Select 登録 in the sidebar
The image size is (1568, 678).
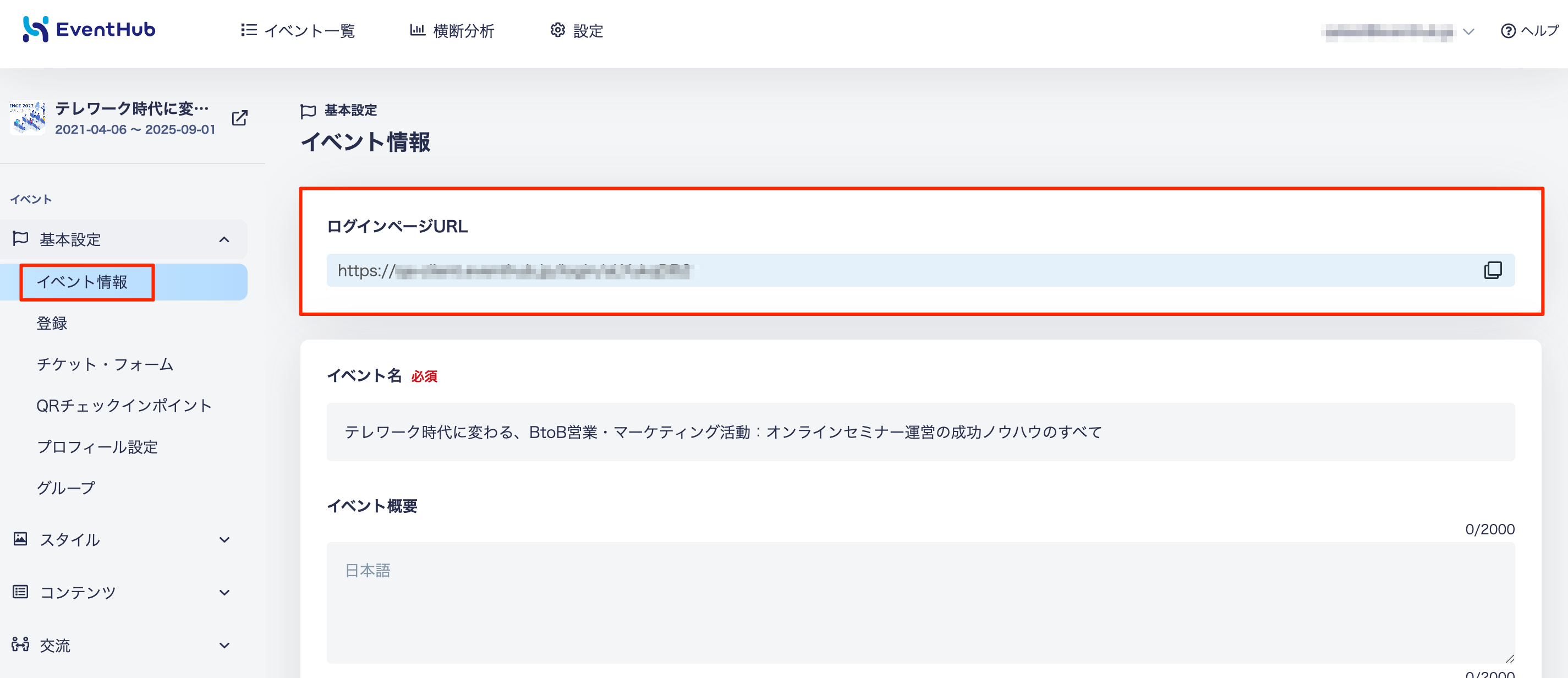(x=52, y=323)
